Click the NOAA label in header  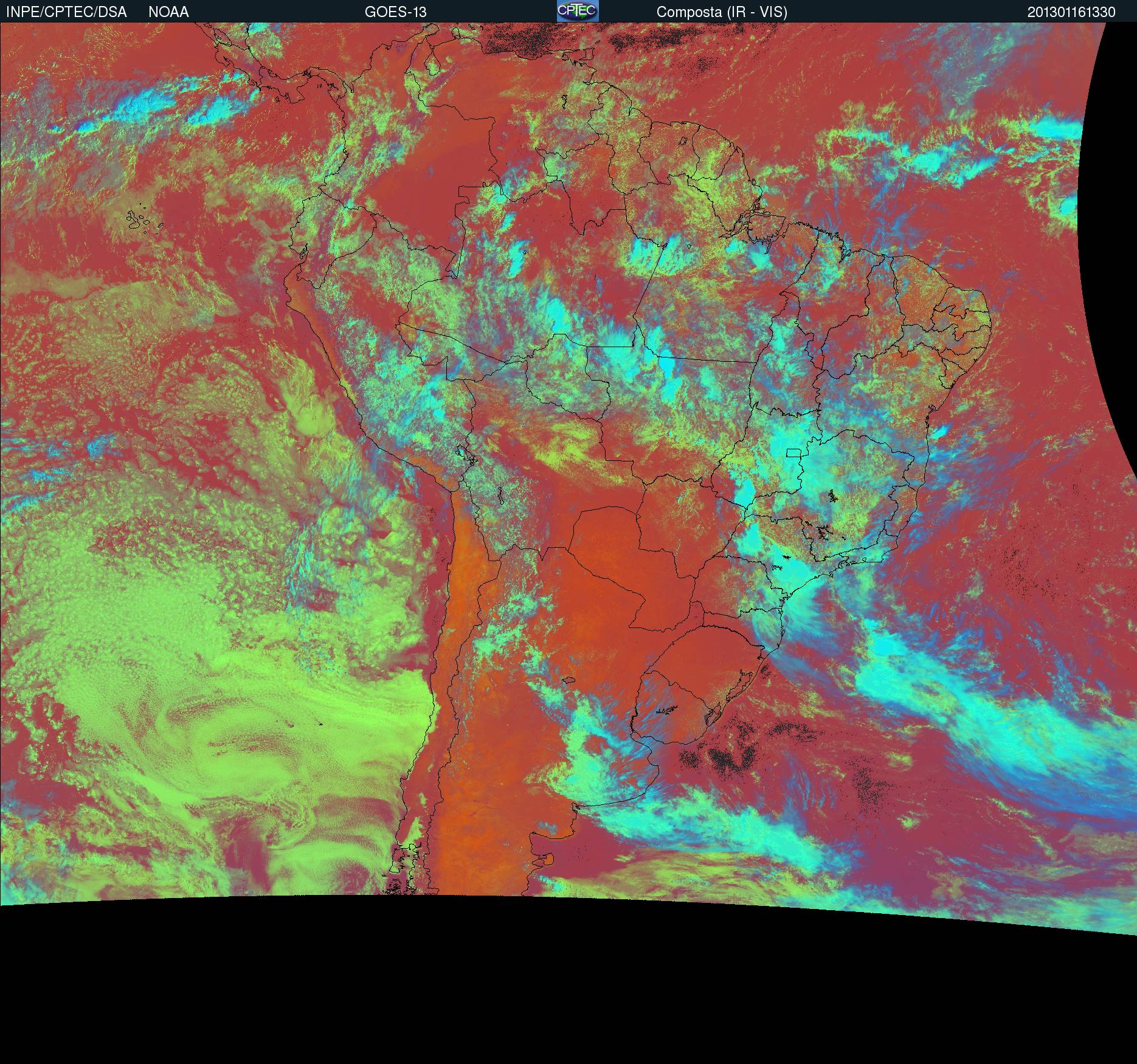pos(168,12)
